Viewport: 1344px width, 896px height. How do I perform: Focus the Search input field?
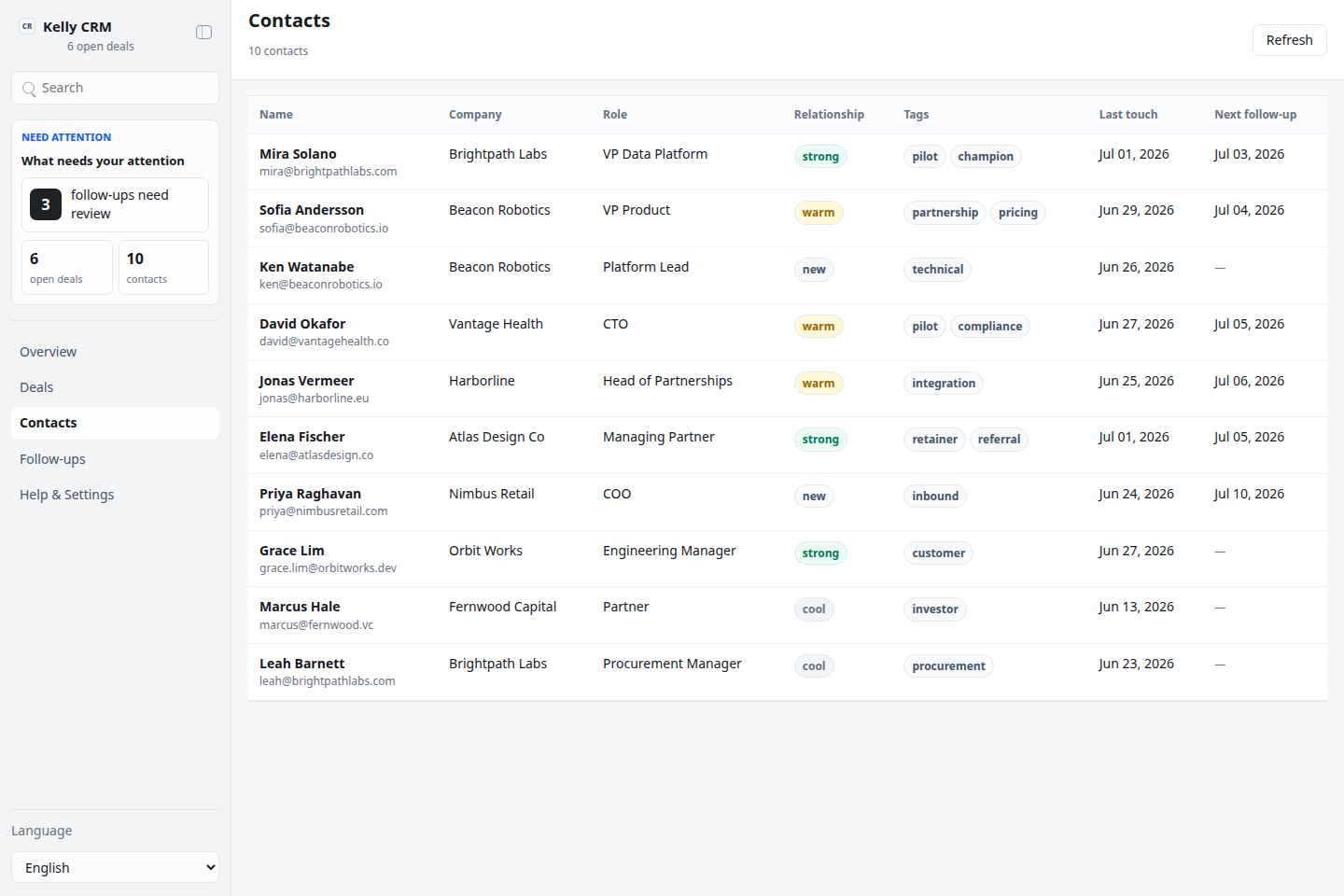pyautogui.click(x=115, y=88)
